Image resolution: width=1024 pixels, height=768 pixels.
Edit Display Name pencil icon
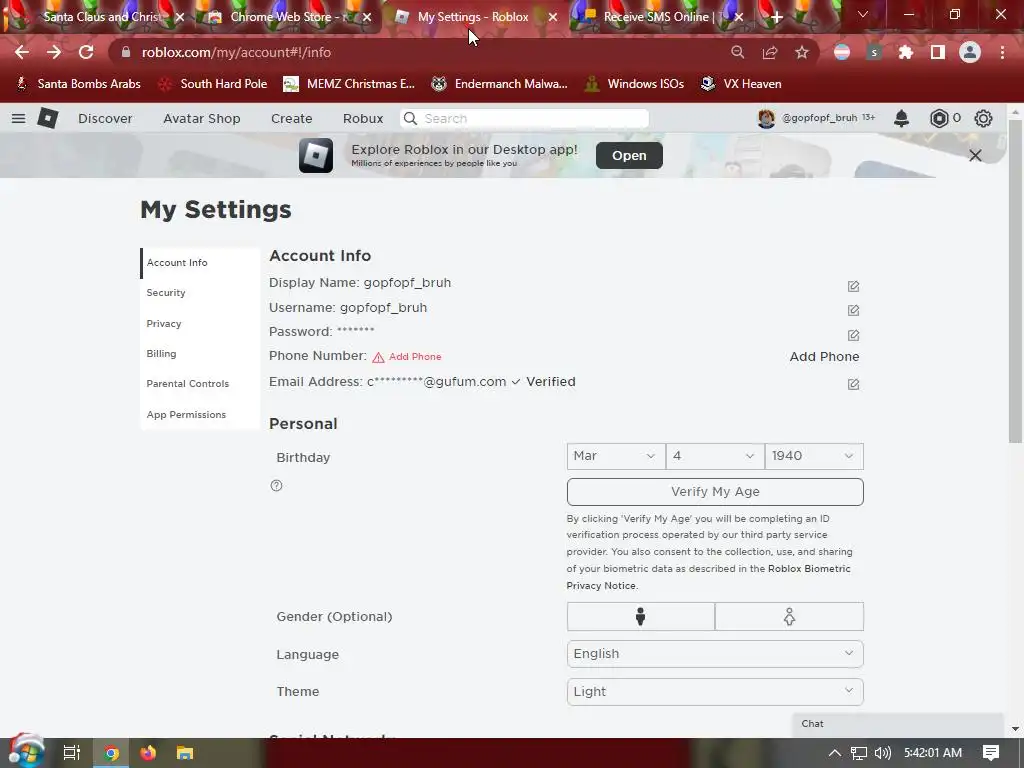pyautogui.click(x=853, y=286)
